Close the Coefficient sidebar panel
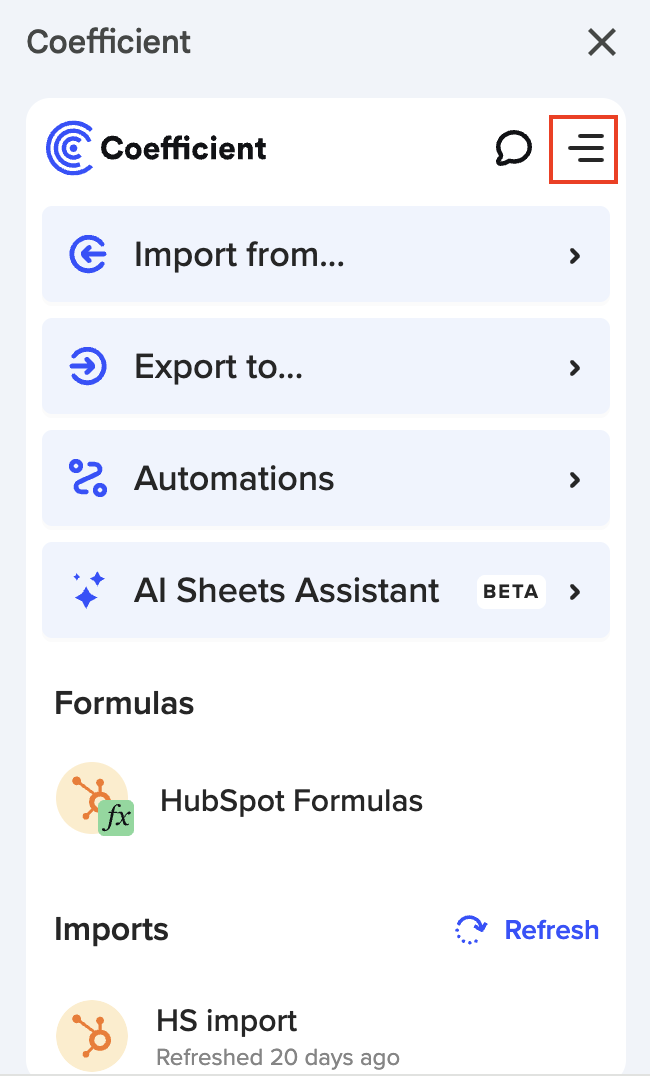This screenshot has height=1076, width=650. point(602,42)
